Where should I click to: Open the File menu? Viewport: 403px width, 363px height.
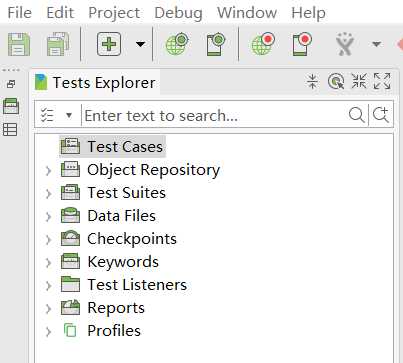[x=20, y=13]
